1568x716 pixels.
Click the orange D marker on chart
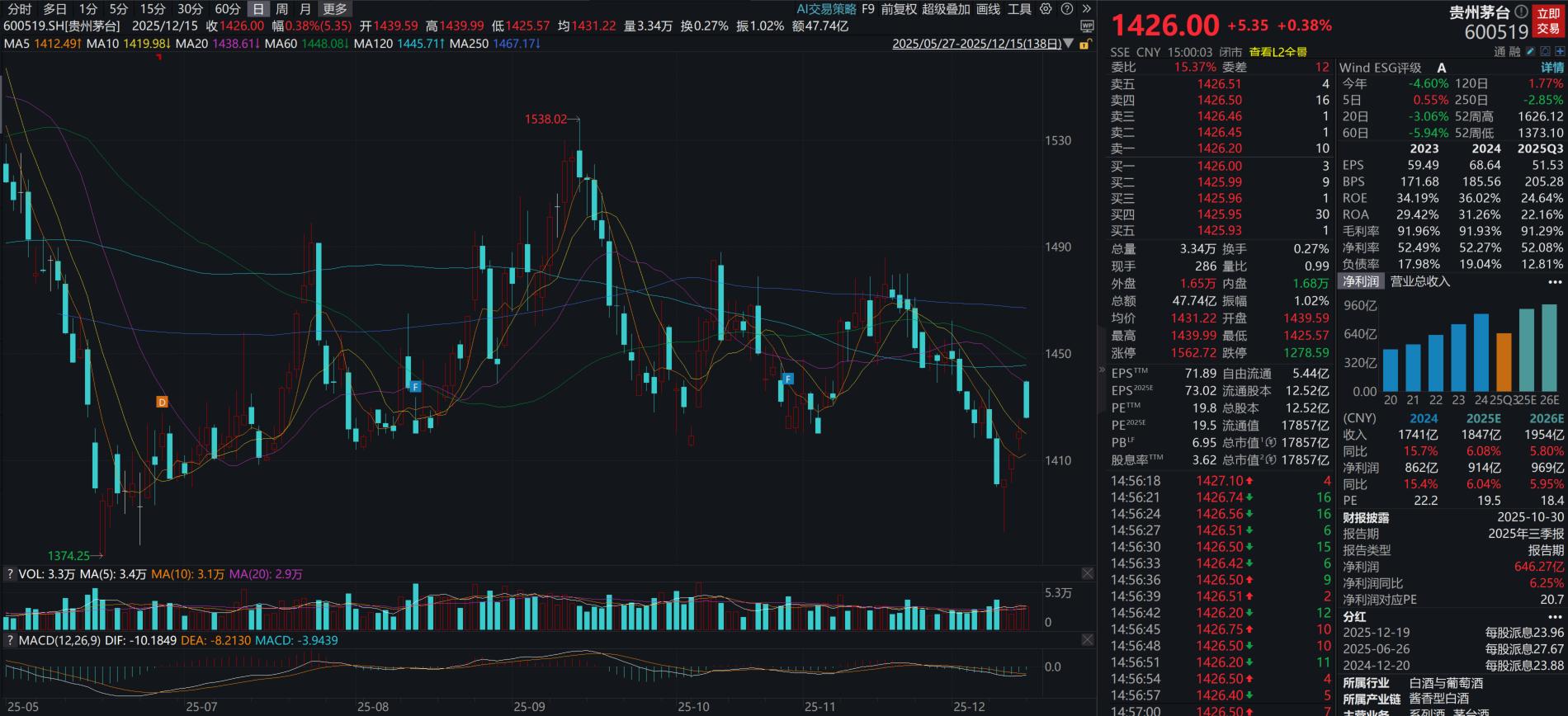click(x=162, y=402)
